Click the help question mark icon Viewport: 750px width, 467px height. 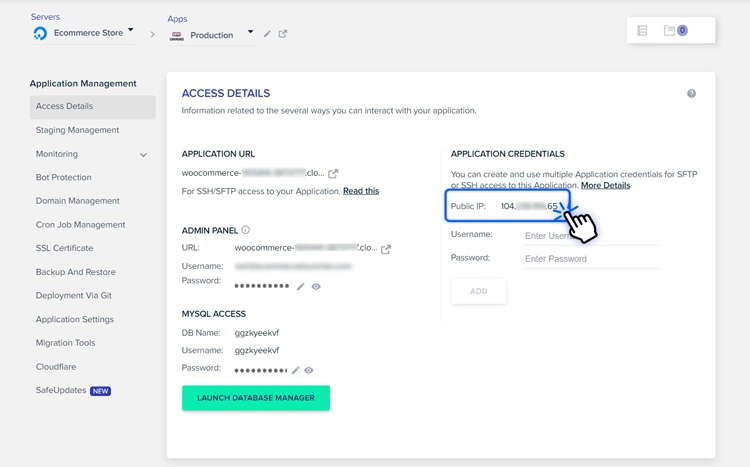(691, 94)
